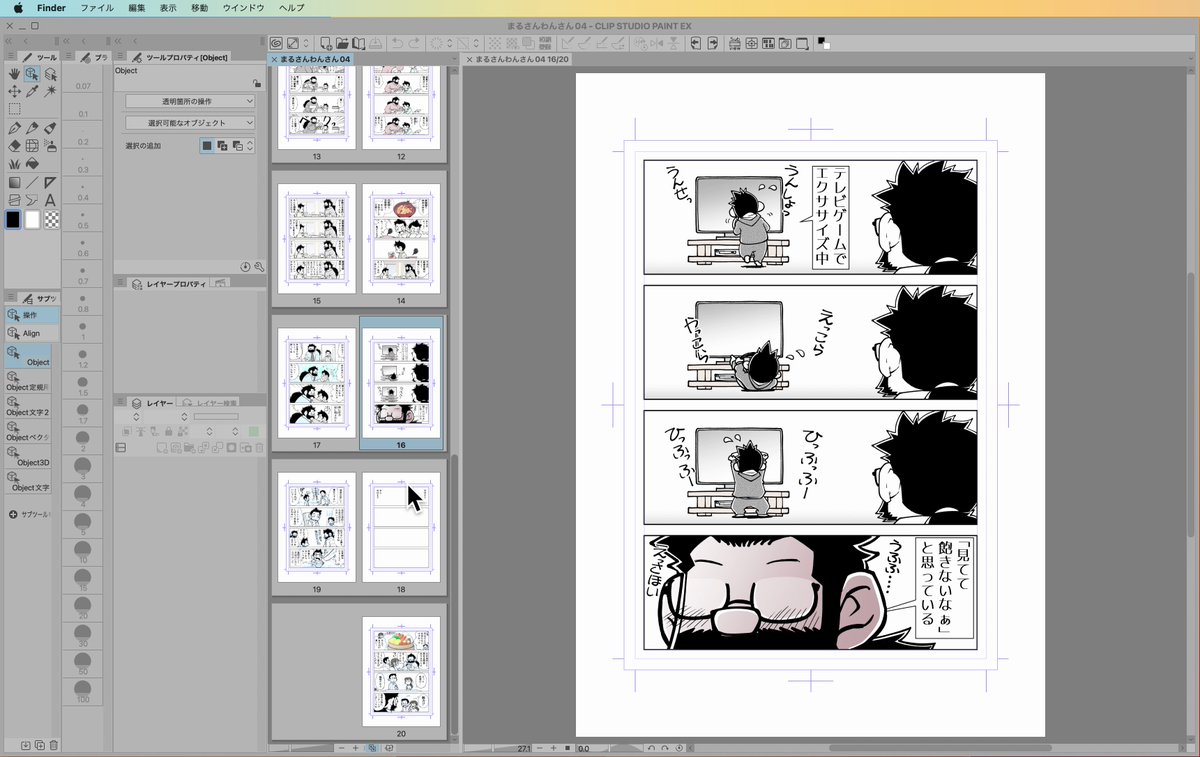Toggle tool property lock icon
The image size is (1200, 757).
click(x=257, y=83)
